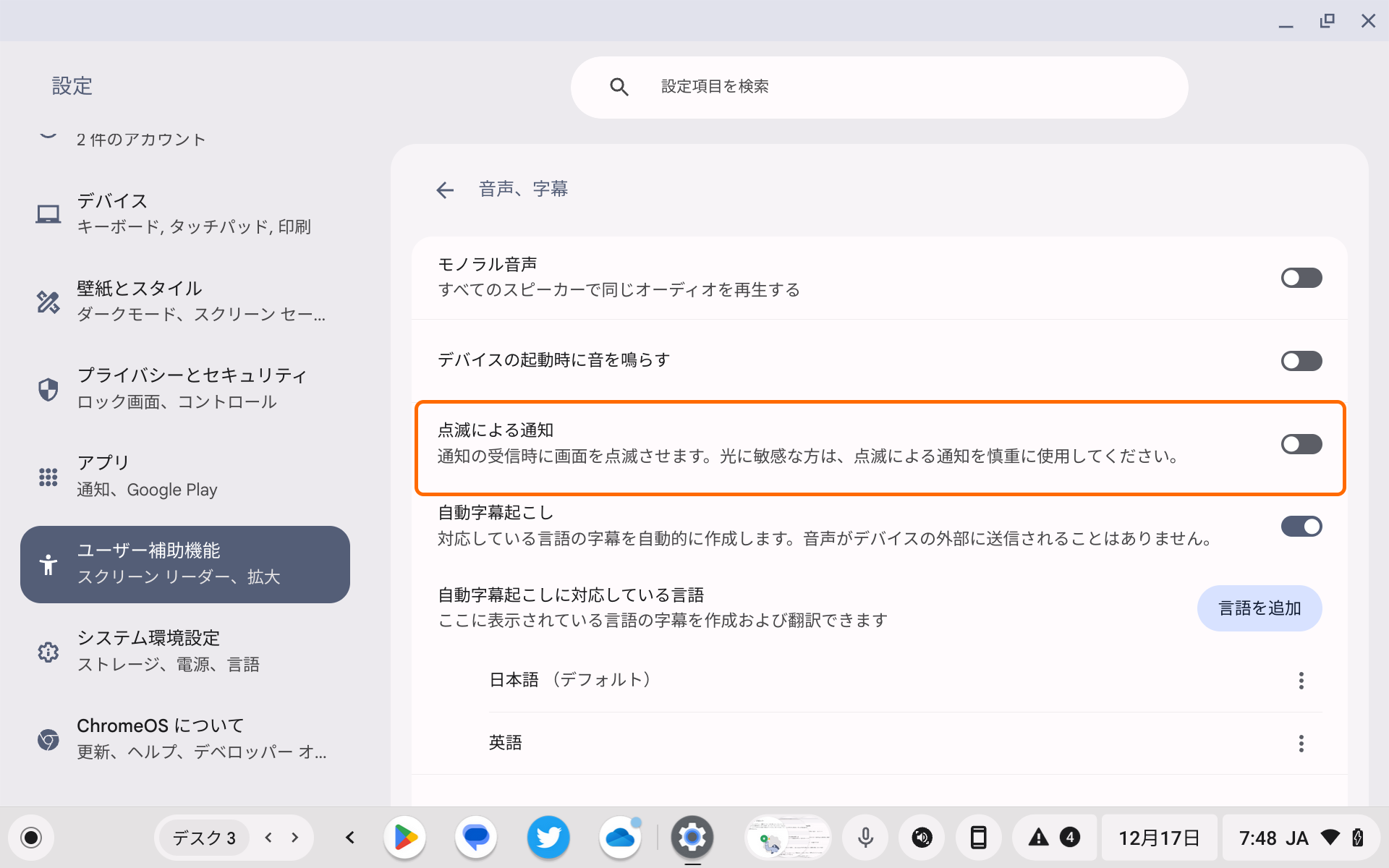Open OneDrive from the shelf
1389x868 pixels.
click(620, 837)
